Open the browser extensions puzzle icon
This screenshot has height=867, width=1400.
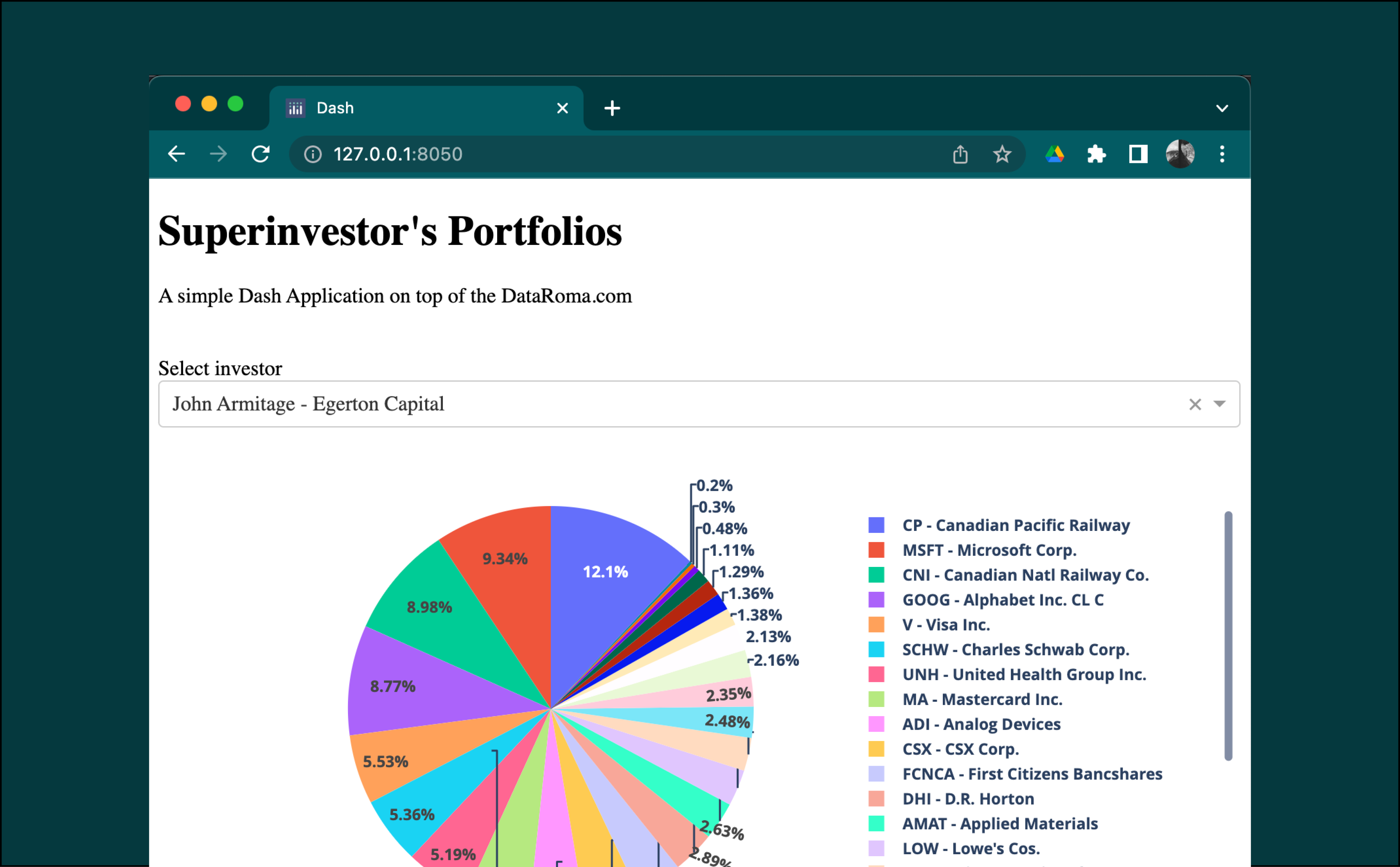coord(1097,154)
